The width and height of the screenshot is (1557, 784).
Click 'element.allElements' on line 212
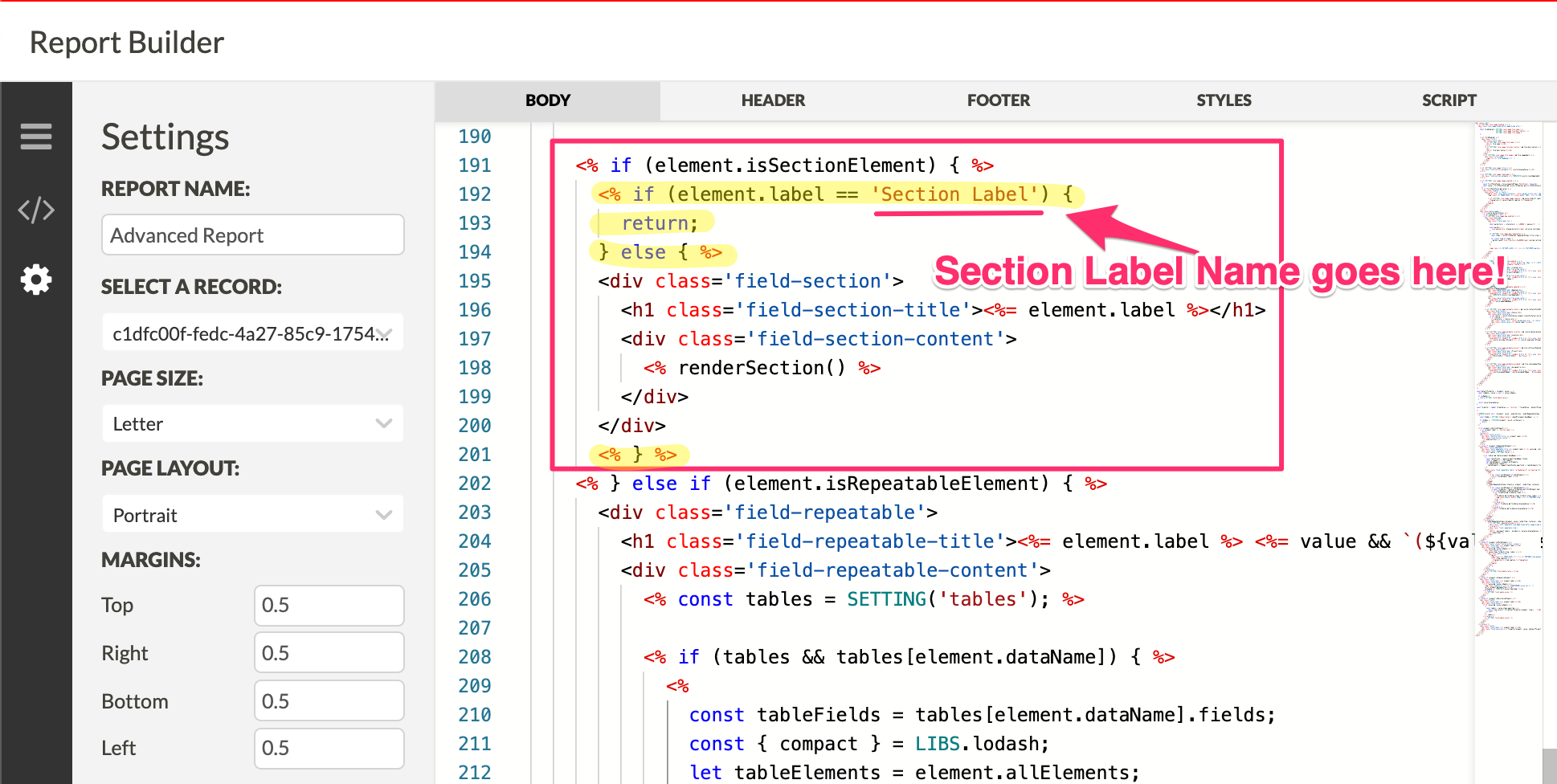[1022, 773]
